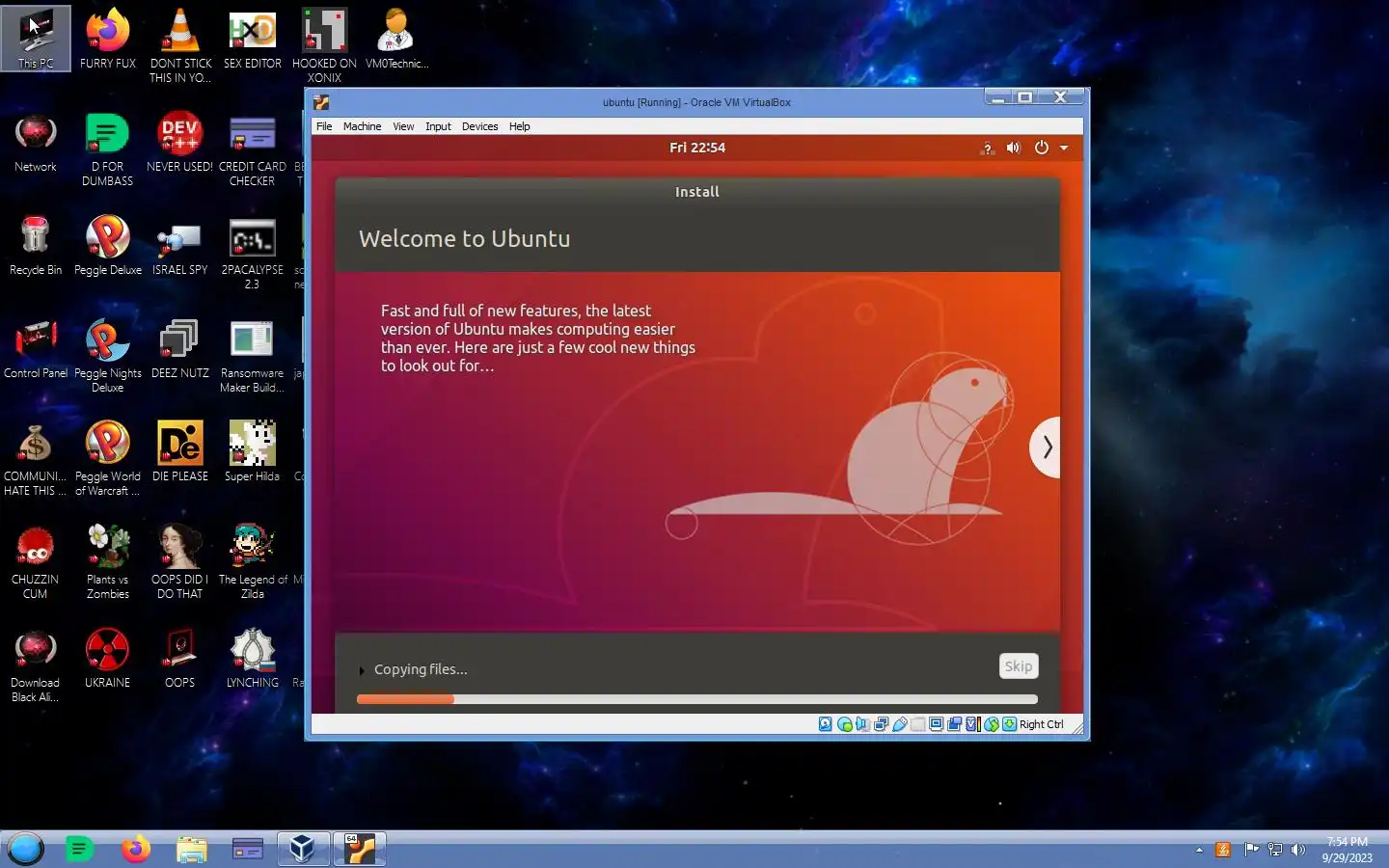This screenshot has width=1389, height=868.
Task: Click the USB device indicator in VirtualBox
Action: [x=900, y=724]
